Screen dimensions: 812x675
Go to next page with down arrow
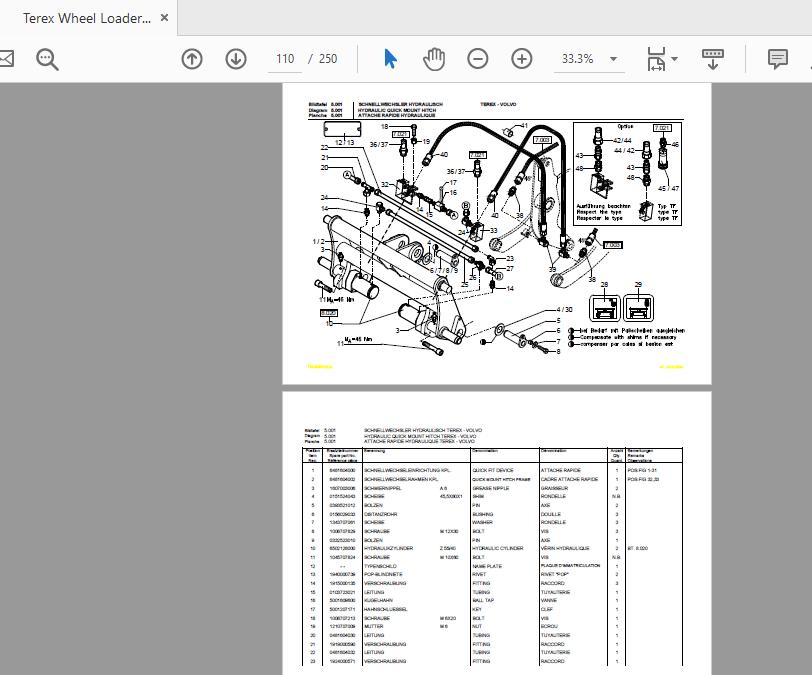[236, 59]
